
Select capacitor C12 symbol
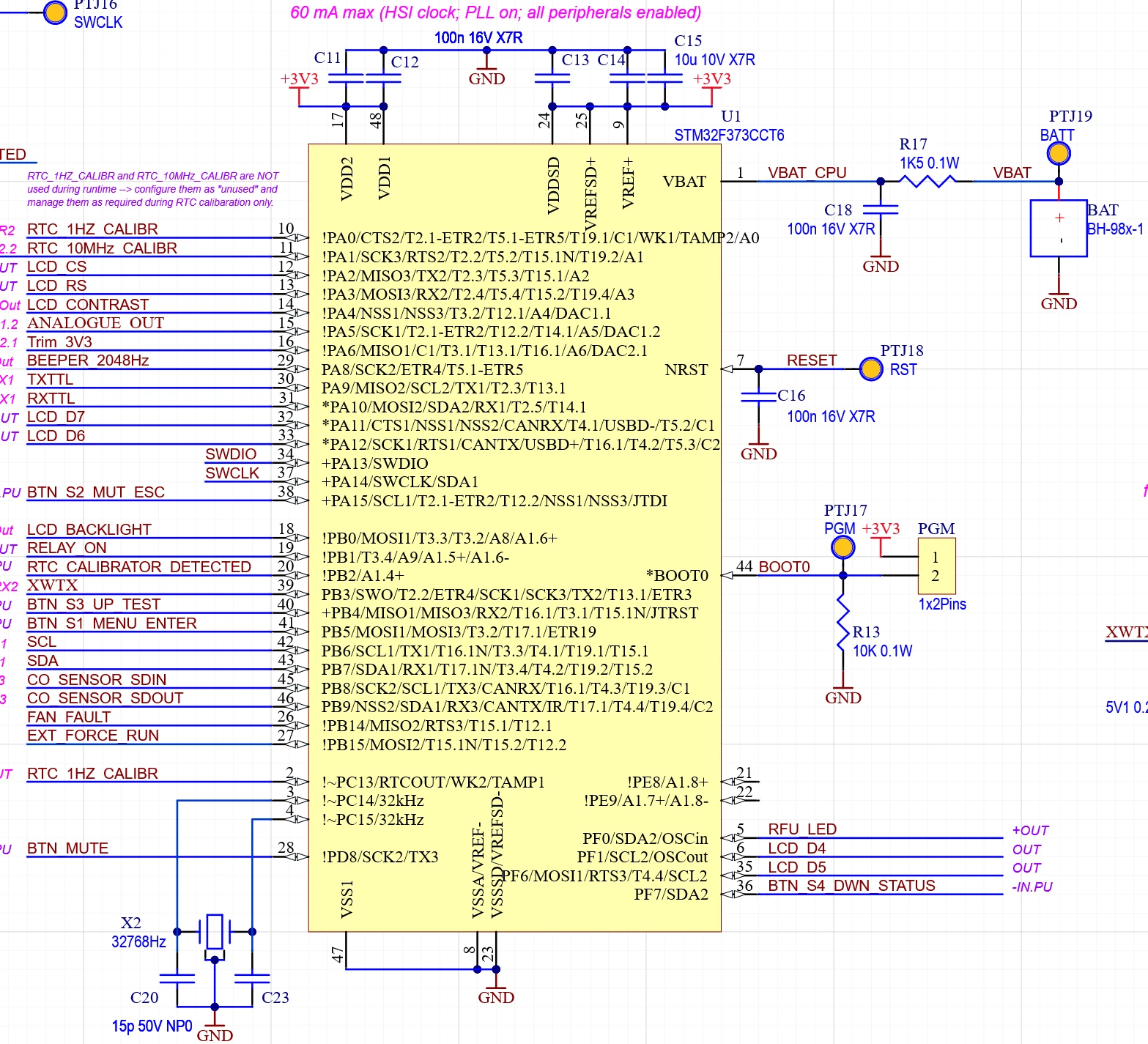[383, 78]
